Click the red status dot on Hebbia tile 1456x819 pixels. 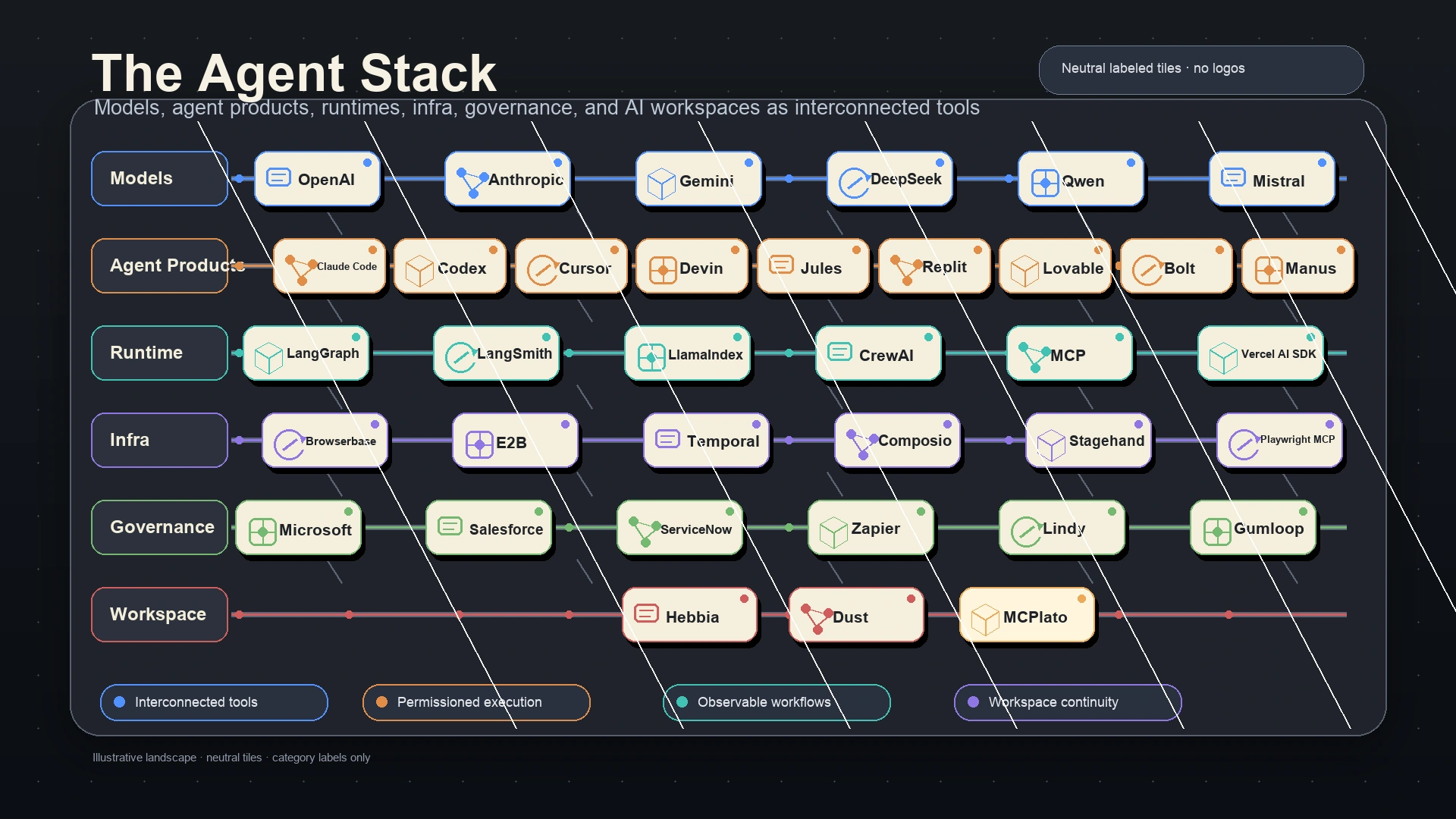744,598
